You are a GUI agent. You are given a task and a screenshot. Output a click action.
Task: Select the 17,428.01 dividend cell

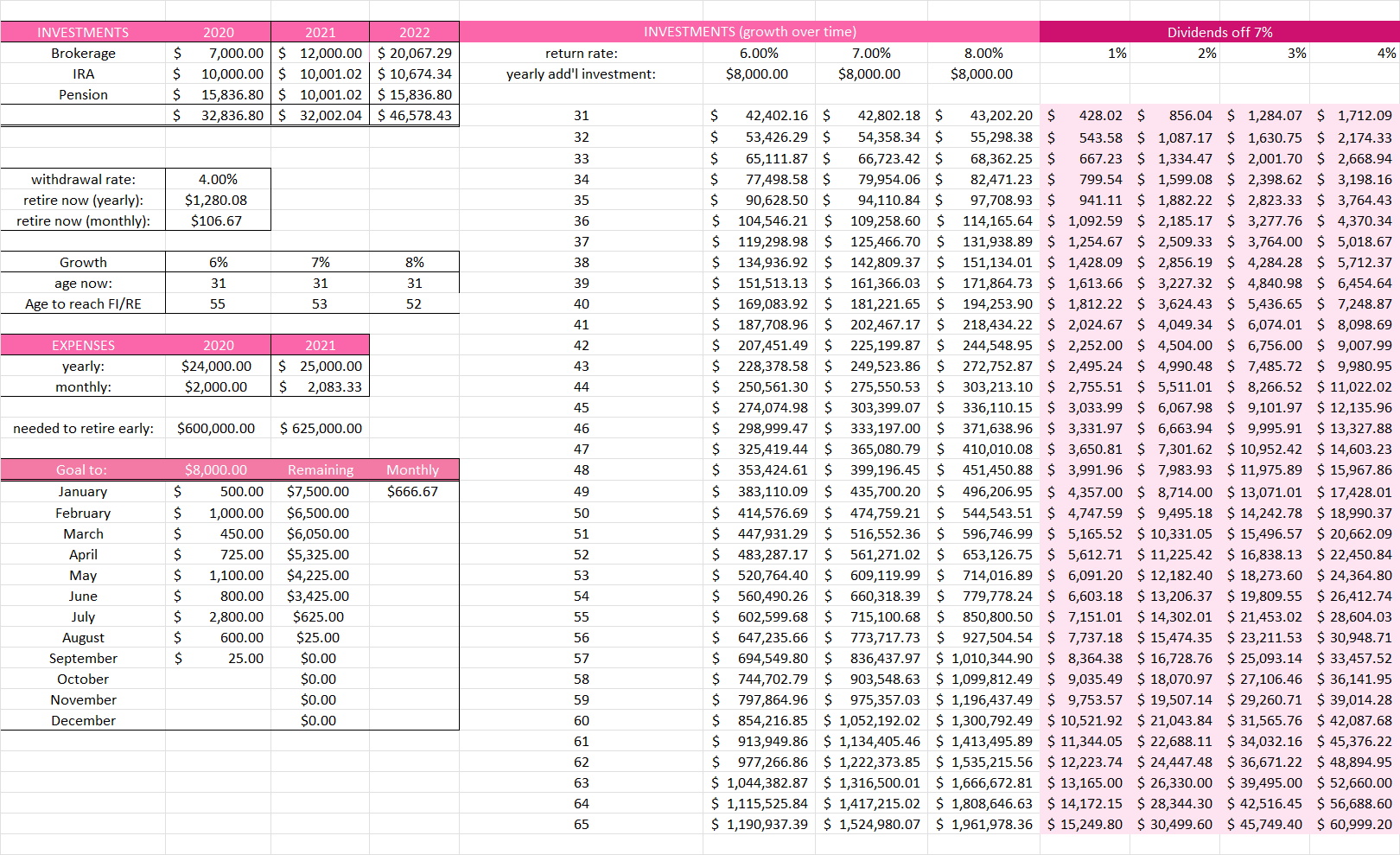tap(1354, 491)
